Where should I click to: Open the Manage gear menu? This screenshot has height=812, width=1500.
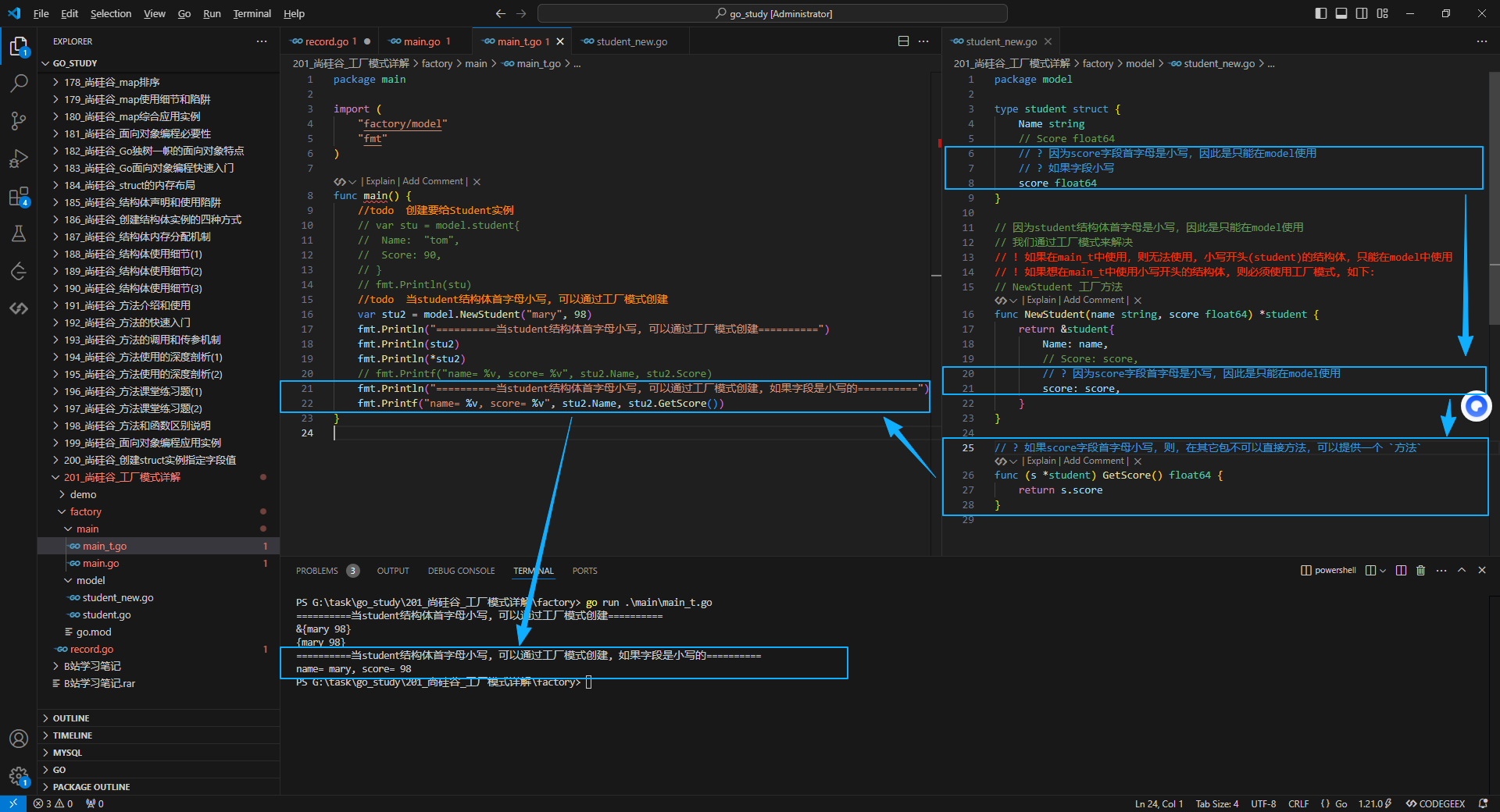tap(19, 776)
